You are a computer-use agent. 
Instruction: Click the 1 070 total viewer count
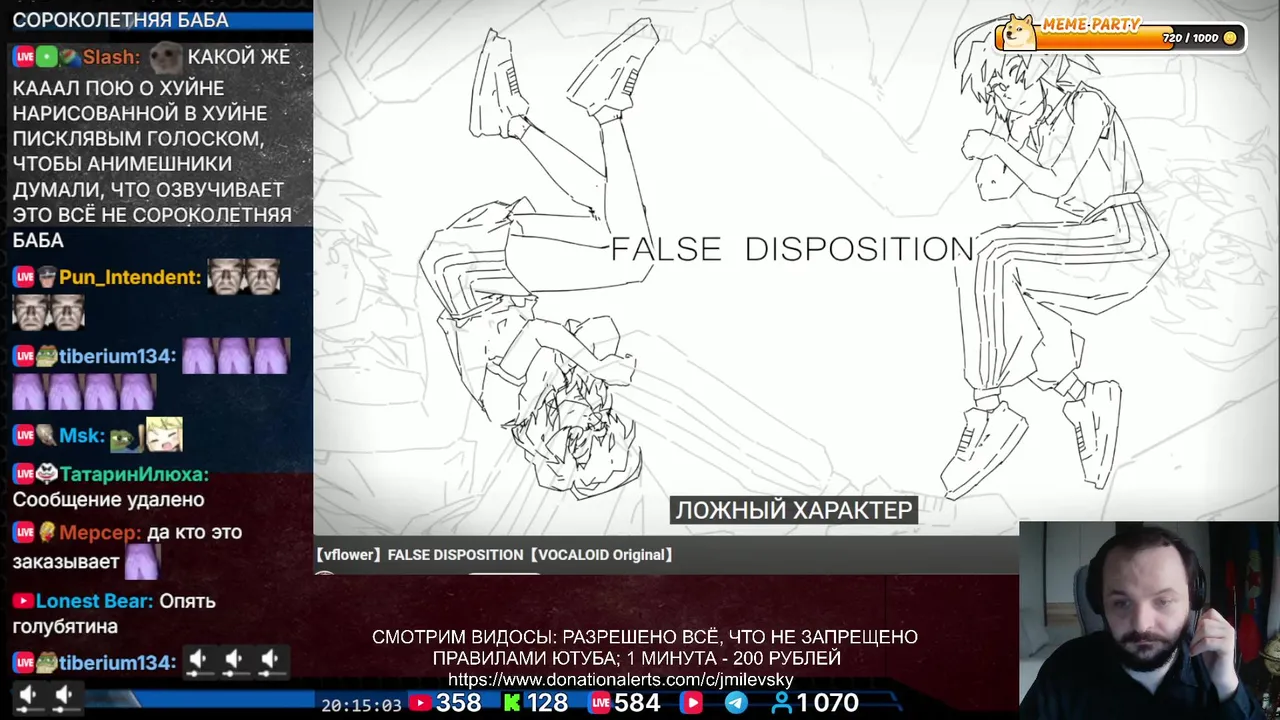(x=828, y=703)
